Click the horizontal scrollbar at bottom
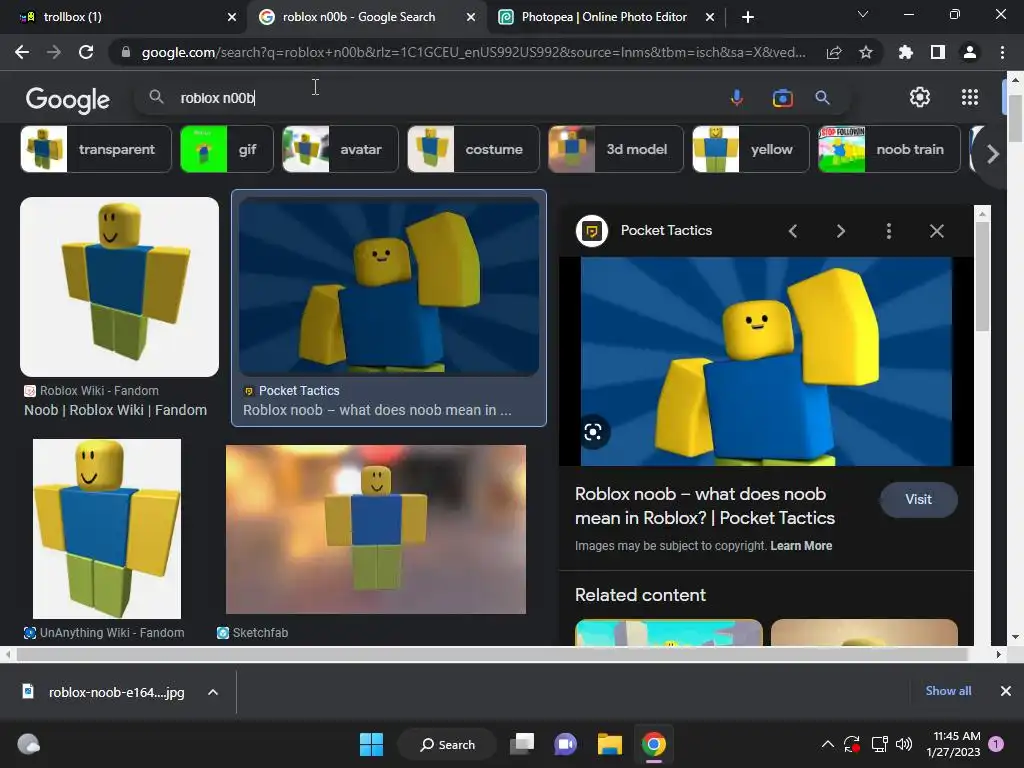The height and width of the screenshot is (768, 1024). coord(492,654)
